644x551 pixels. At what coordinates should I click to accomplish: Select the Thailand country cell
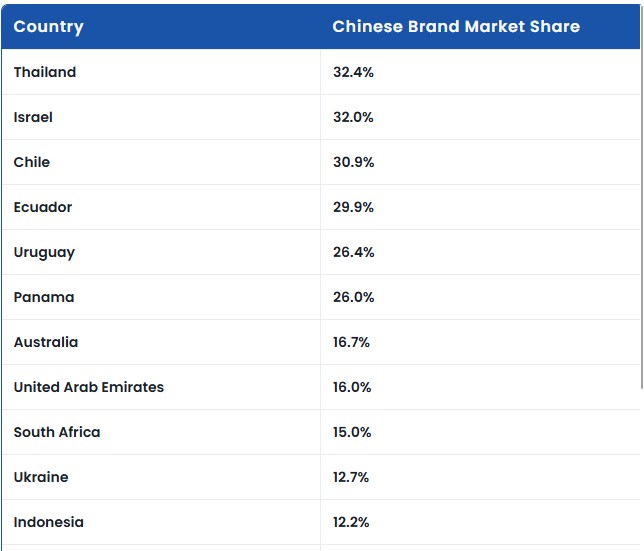pyautogui.click(x=45, y=72)
